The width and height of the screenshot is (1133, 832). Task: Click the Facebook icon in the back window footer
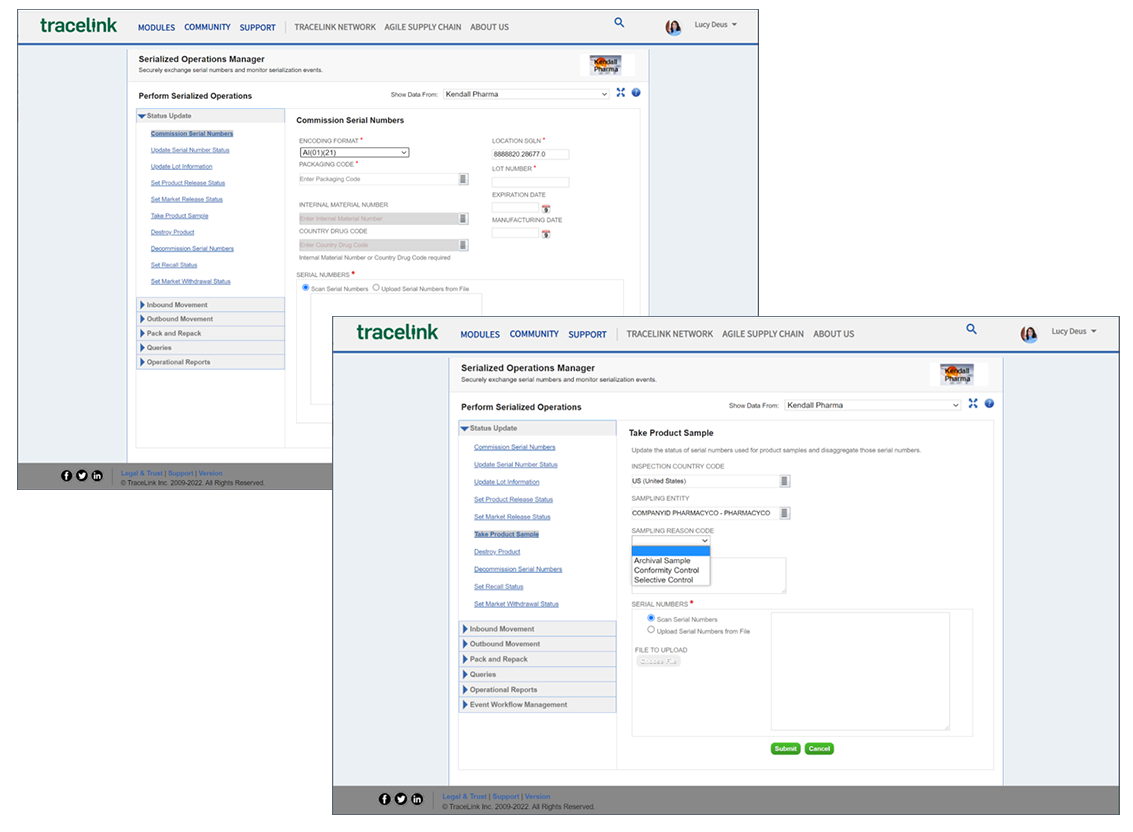pyautogui.click(x=66, y=476)
